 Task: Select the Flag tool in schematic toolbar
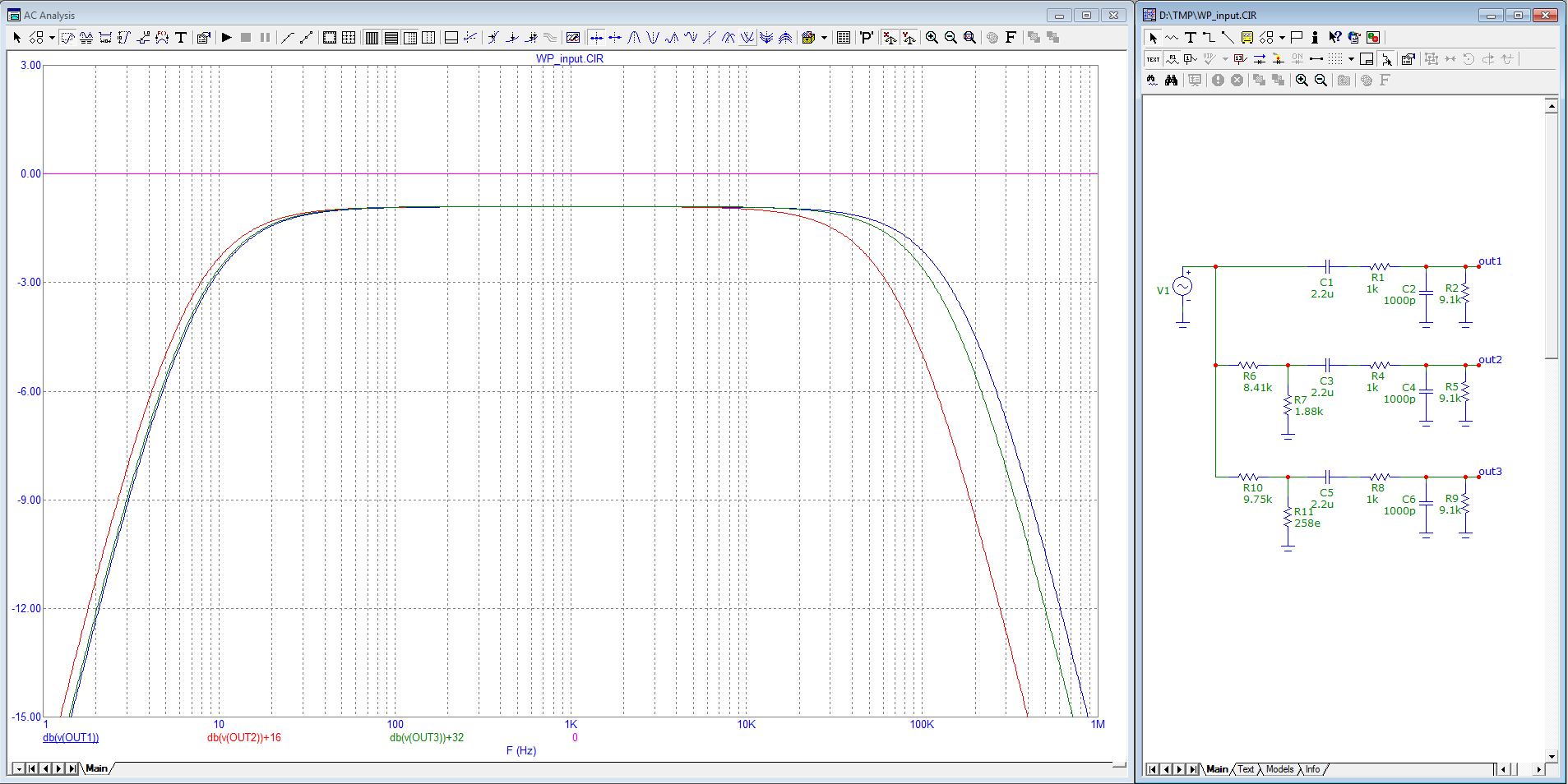[1297, 37]
